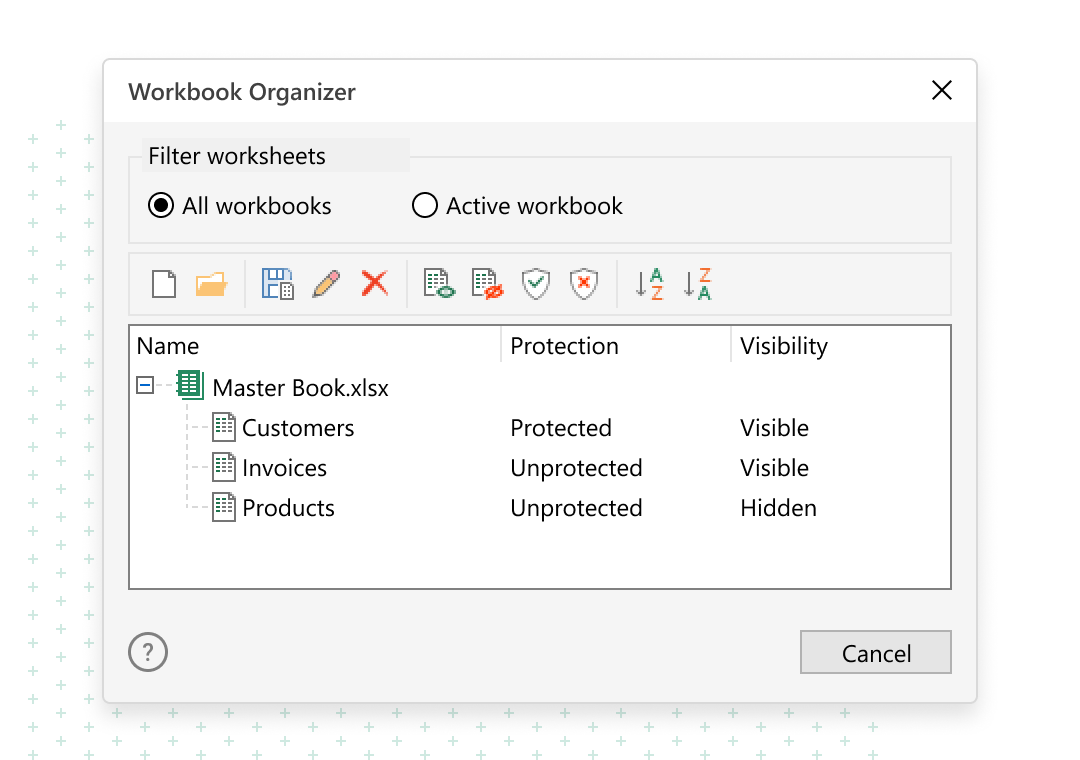Unhide a sheet using the show-sheet icon

click(438, 283)
